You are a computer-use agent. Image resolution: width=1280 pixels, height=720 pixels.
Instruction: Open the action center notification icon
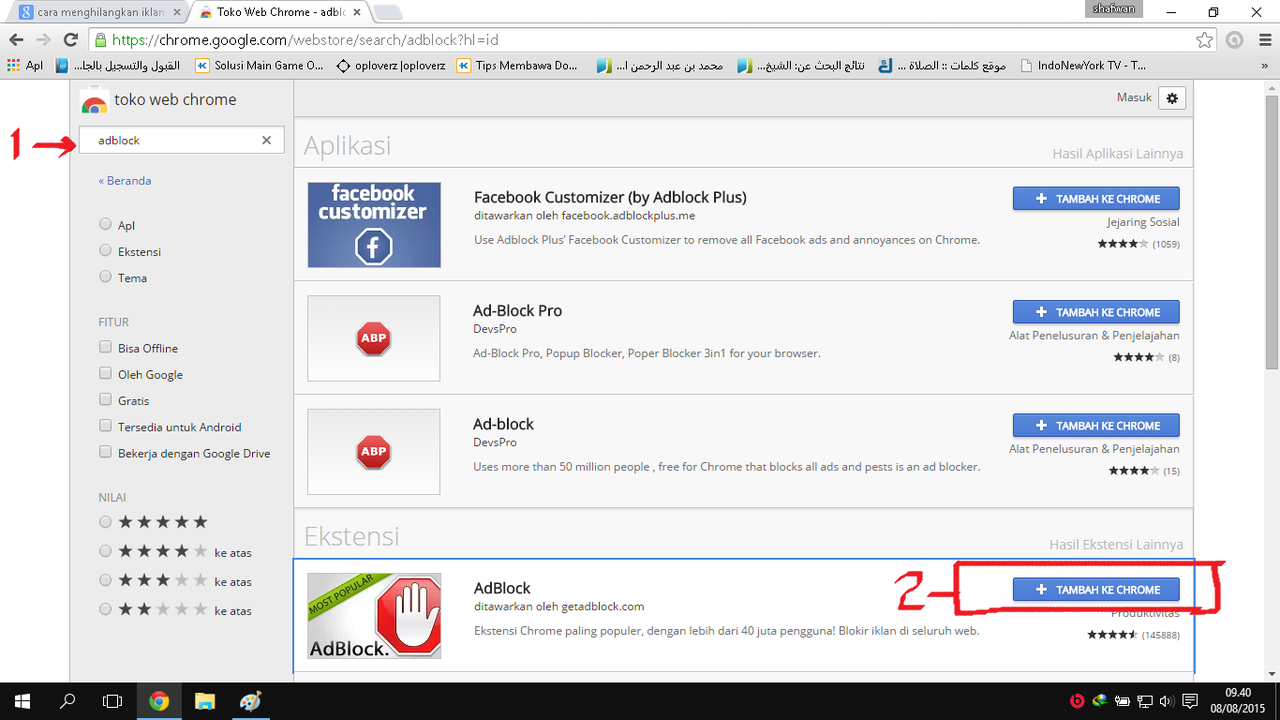(x=1190, y=701)
